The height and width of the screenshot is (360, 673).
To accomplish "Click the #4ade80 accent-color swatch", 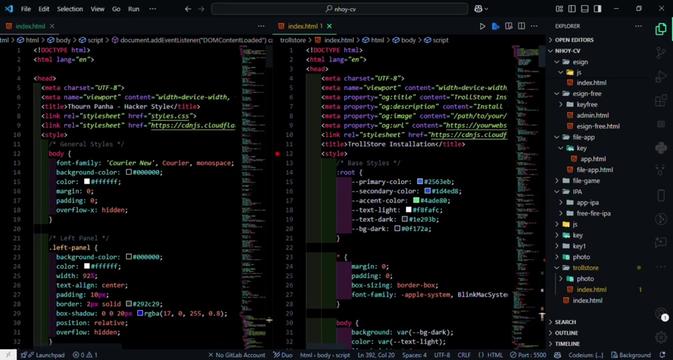I will [416, 200].
